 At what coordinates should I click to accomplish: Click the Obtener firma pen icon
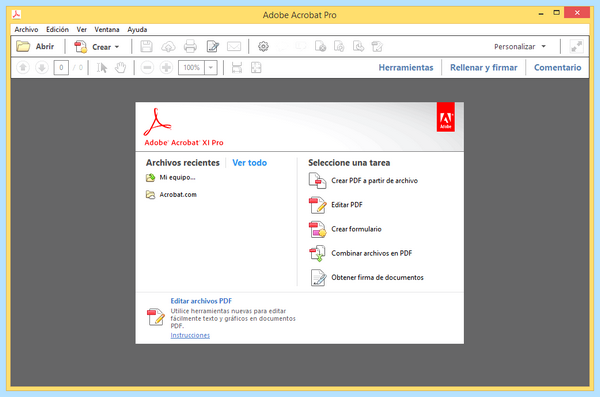click(x=318, y=278)
